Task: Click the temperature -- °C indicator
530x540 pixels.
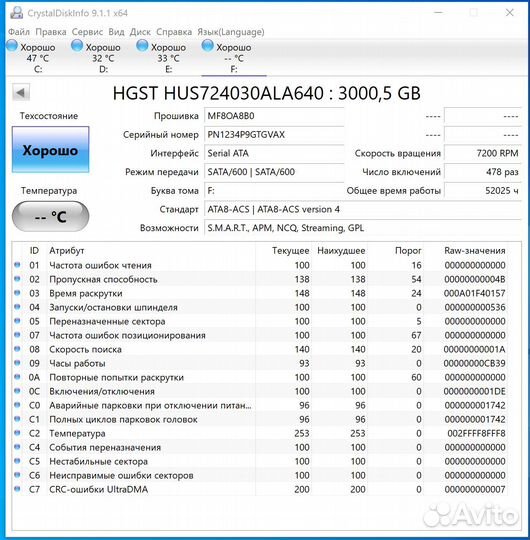Action: (50, 217)
